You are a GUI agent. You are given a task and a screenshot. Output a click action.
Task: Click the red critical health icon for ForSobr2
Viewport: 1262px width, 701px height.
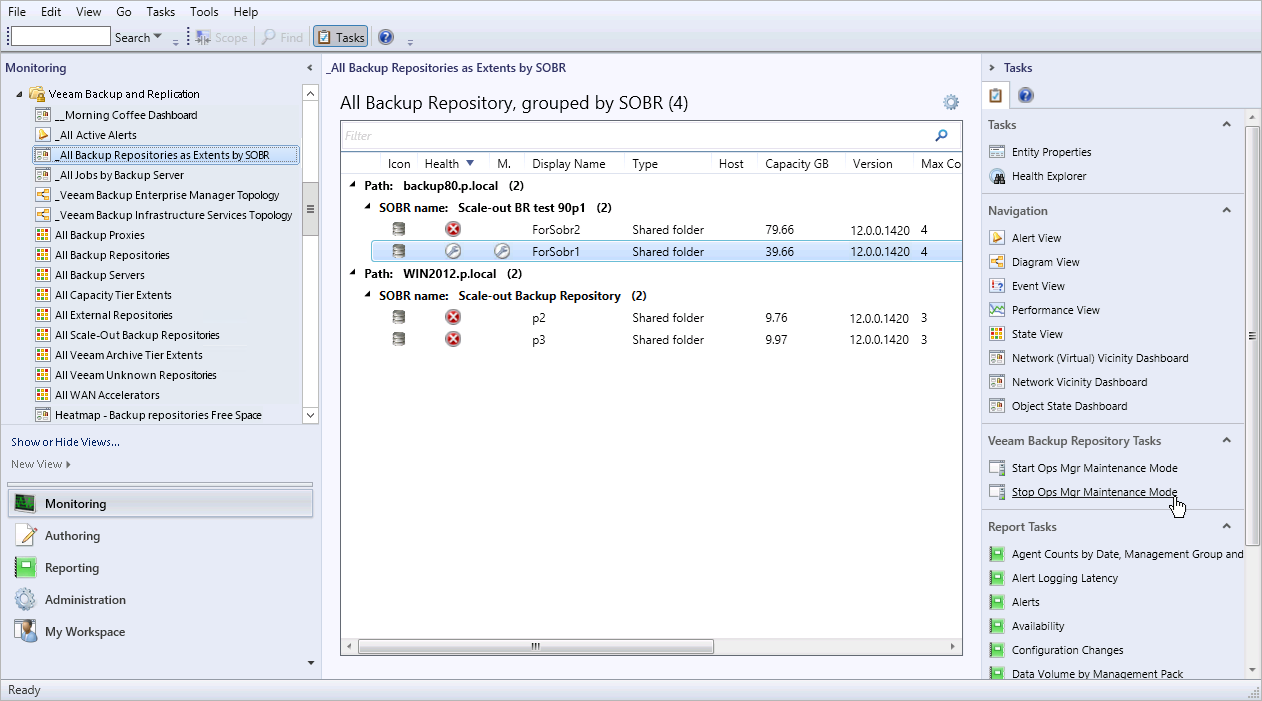click(453, 230)
